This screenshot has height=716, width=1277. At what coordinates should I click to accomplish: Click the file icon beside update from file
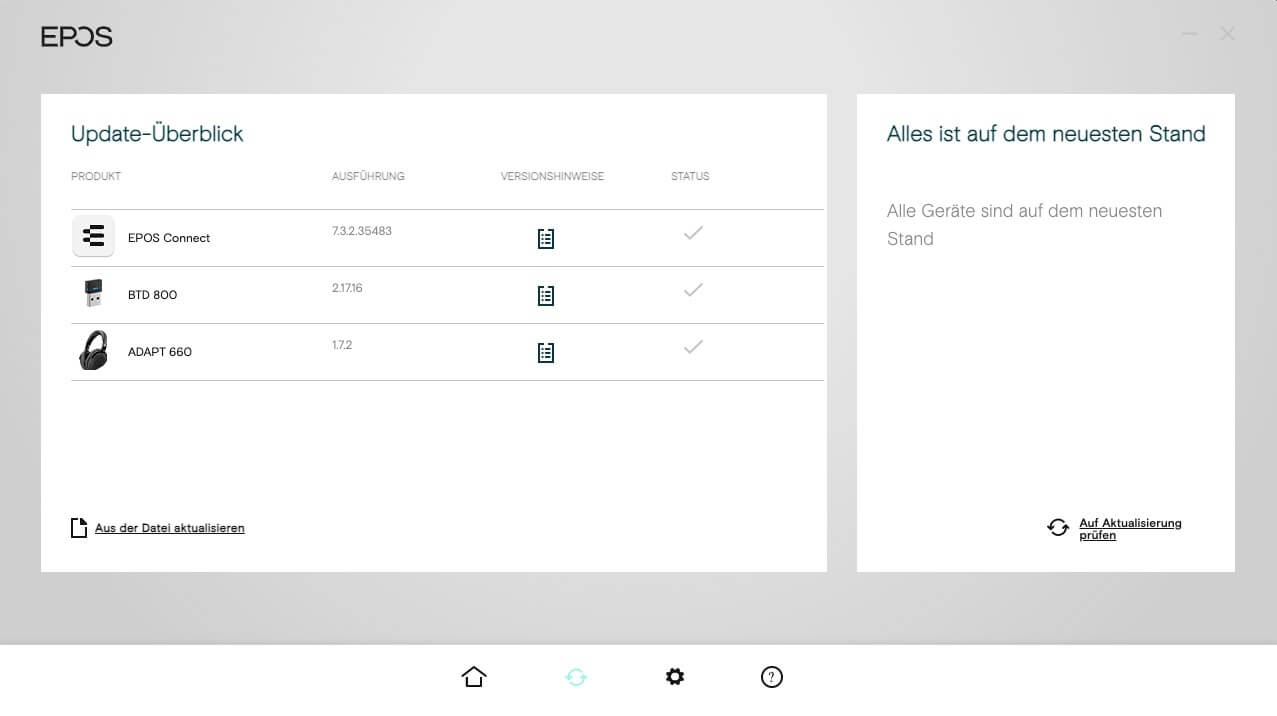(x=79, y=528)
